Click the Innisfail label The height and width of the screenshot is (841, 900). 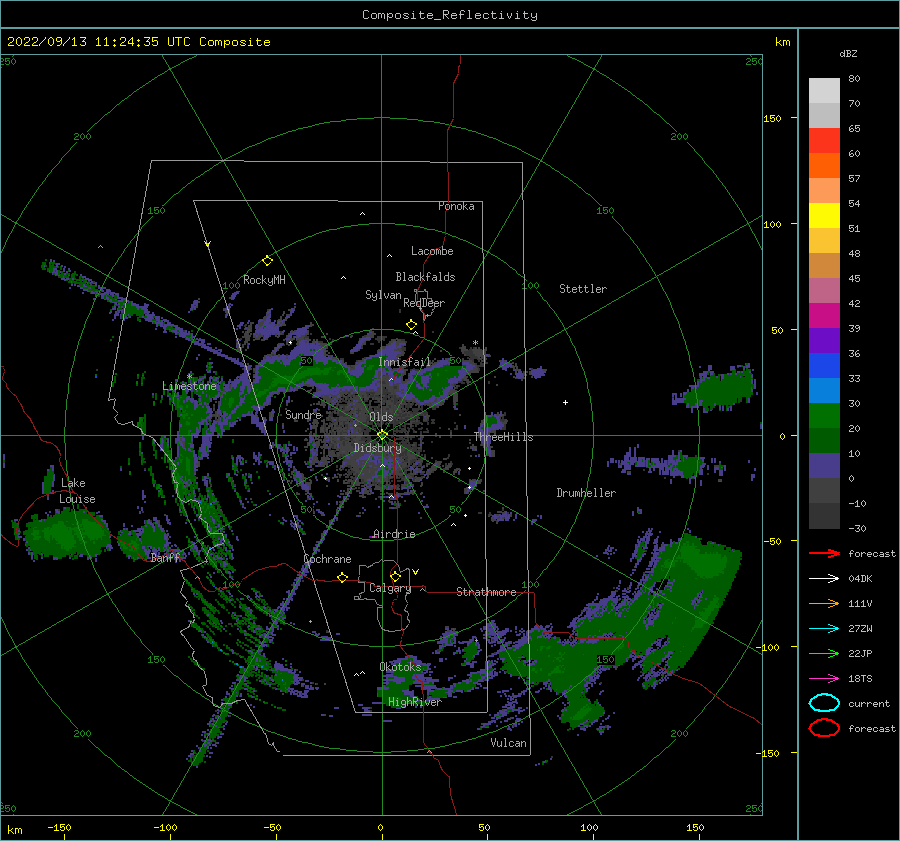(x=404, y=362)
